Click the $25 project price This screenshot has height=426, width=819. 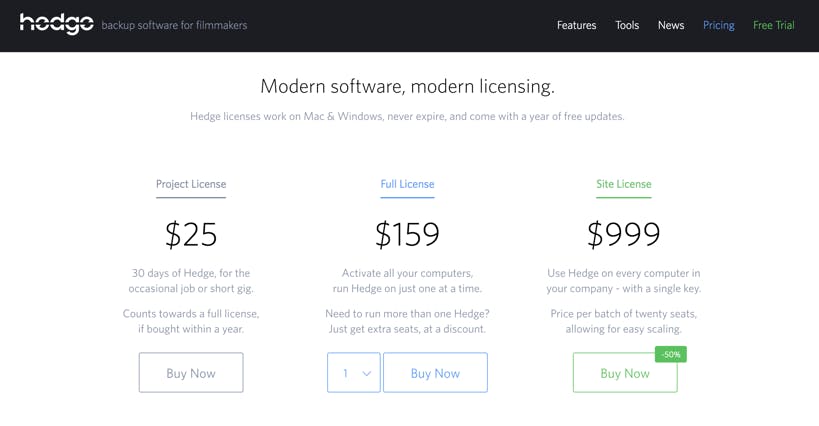[191, 234]
